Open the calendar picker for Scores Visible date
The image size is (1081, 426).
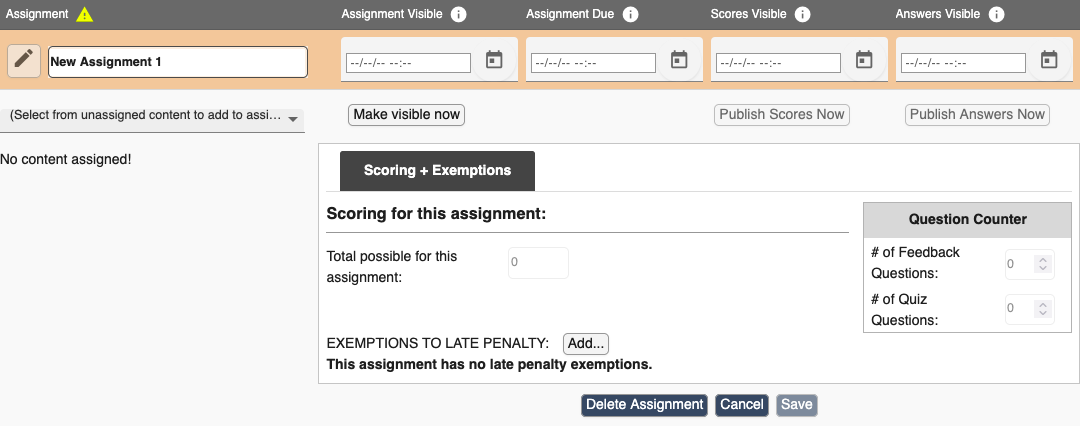[864, 60]
